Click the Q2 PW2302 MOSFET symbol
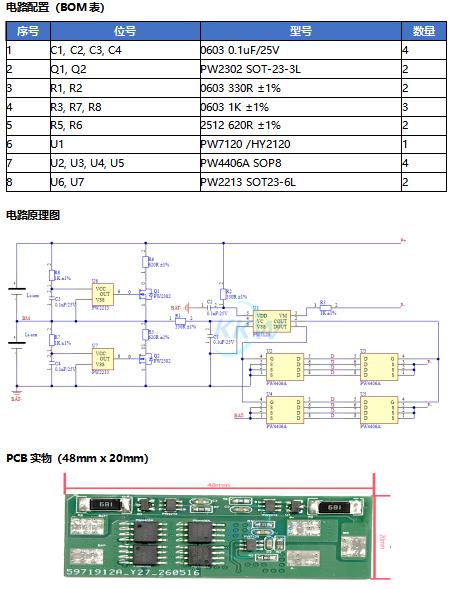 click(x=145, y=358)
